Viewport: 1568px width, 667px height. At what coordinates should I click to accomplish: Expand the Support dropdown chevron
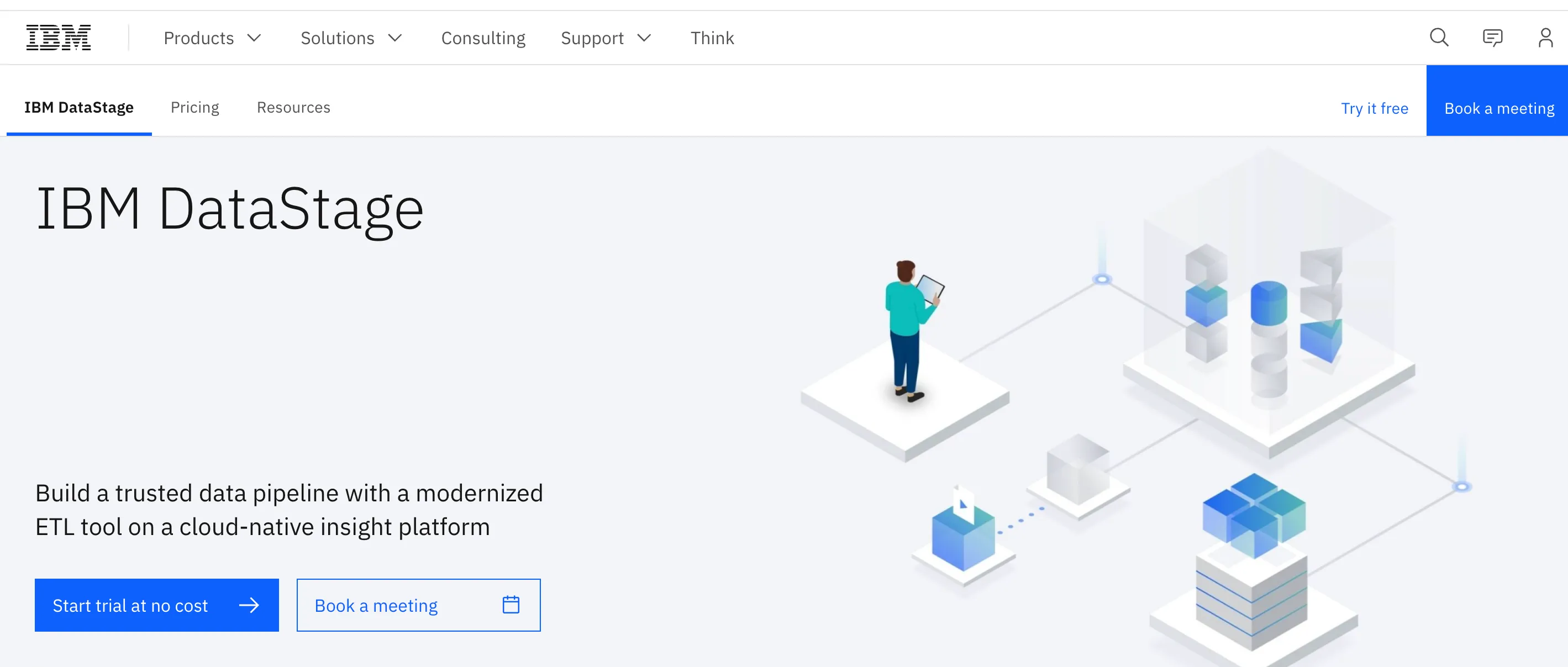(645, 38)
